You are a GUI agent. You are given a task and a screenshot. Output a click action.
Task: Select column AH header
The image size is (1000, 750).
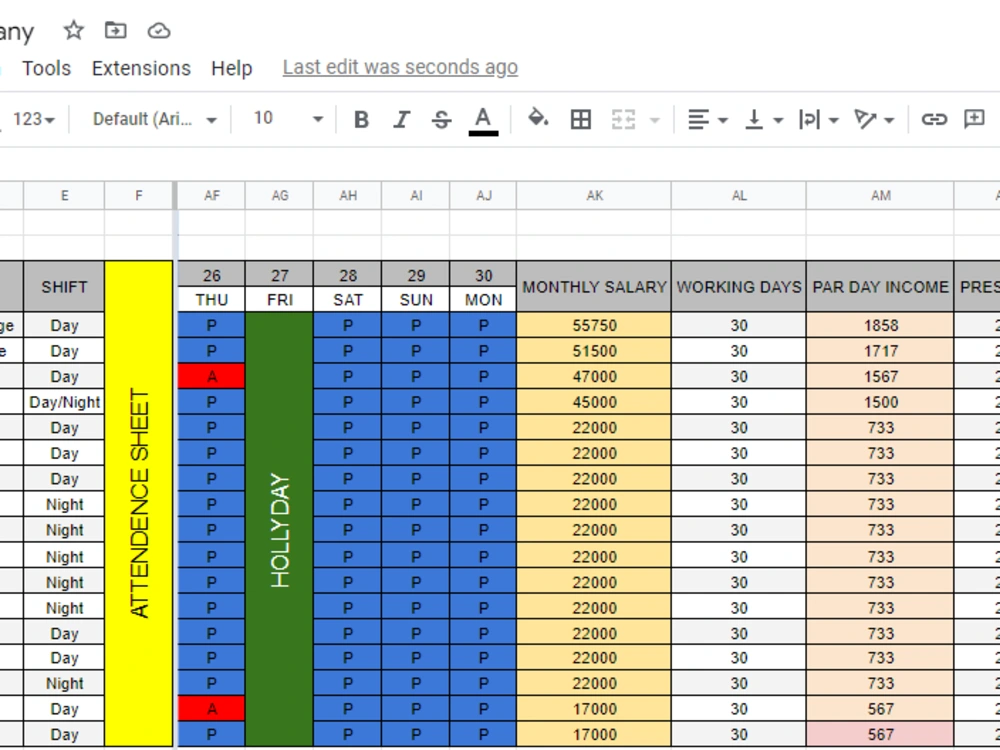tap(348, 196)
